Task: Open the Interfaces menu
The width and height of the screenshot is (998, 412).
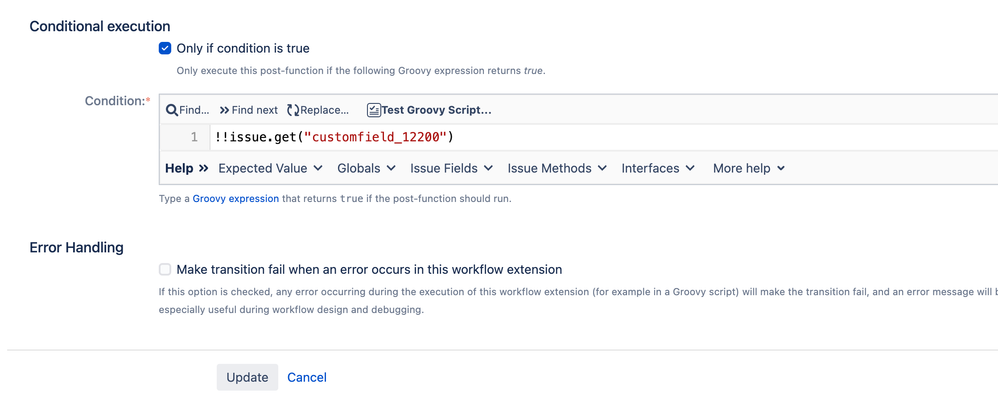Action: pos(658,168)
